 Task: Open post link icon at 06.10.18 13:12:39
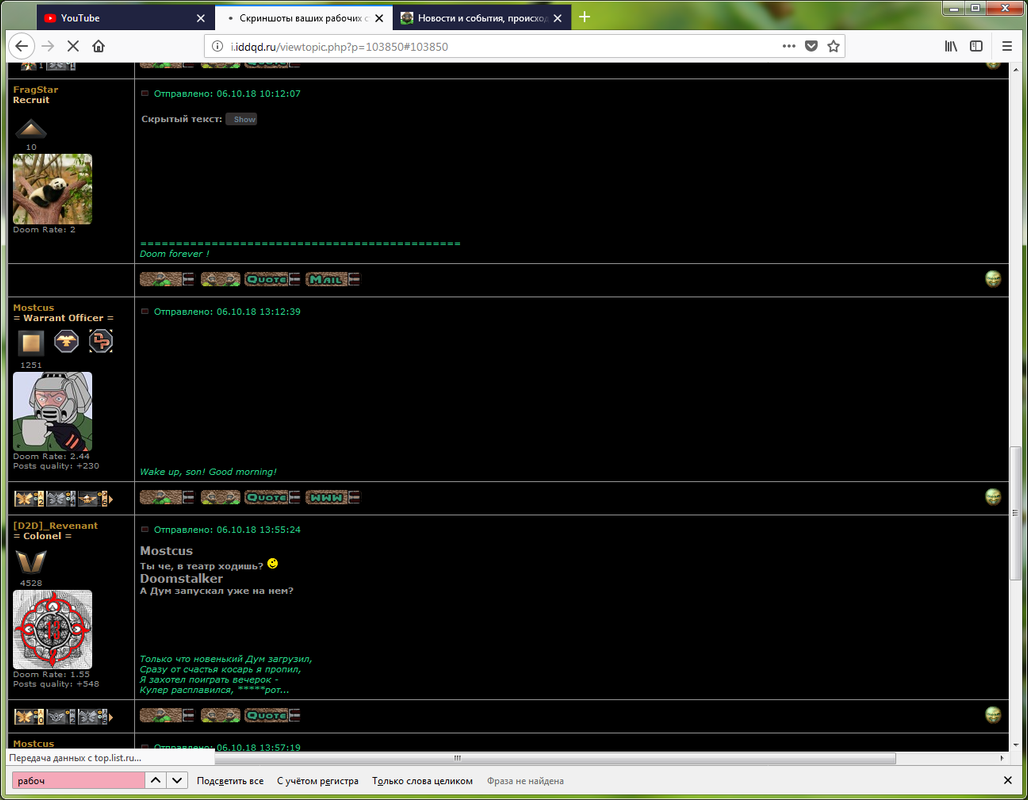[x=145, y=311]
